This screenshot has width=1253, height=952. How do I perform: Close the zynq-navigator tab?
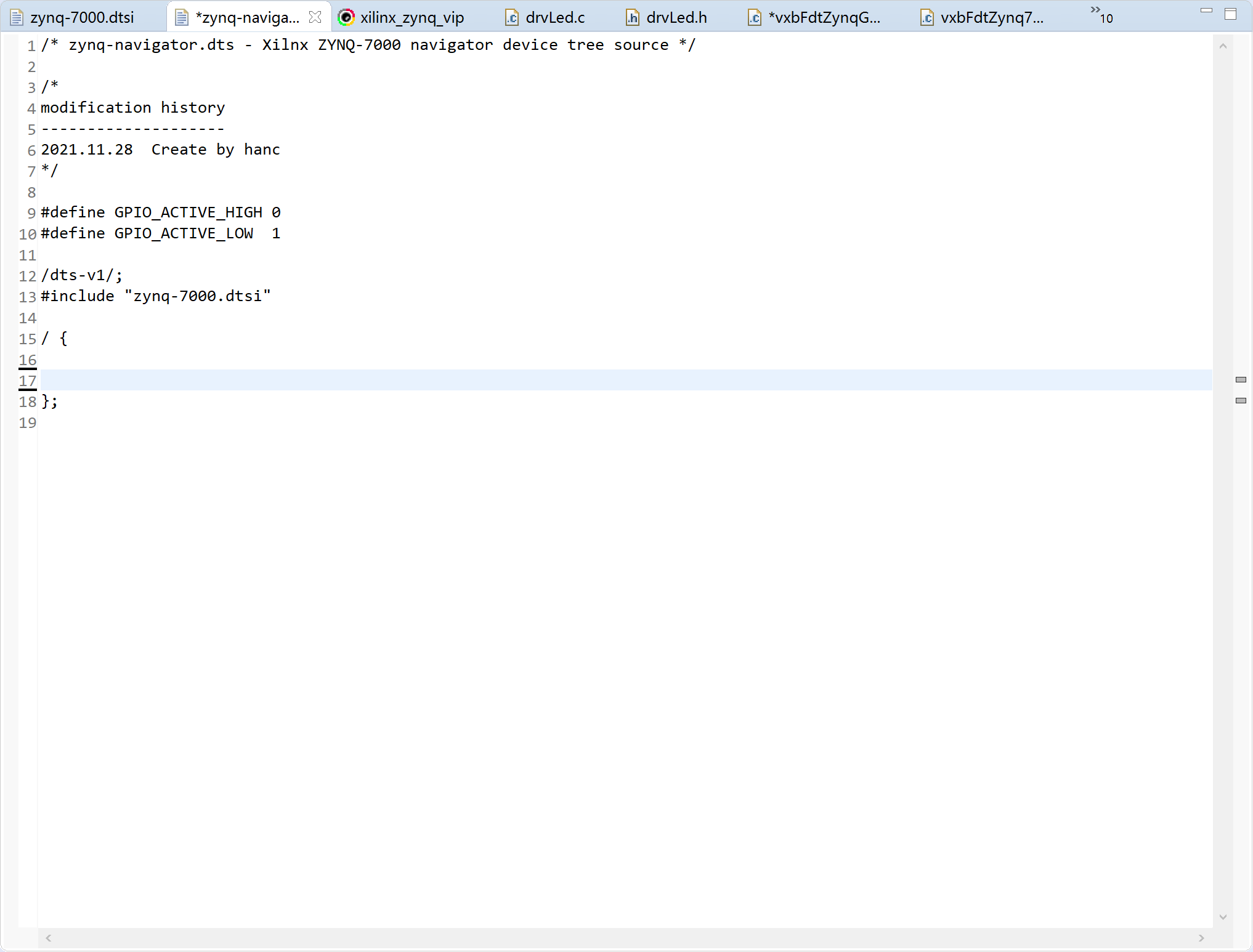pyautogui.click(x=315, y=17)
